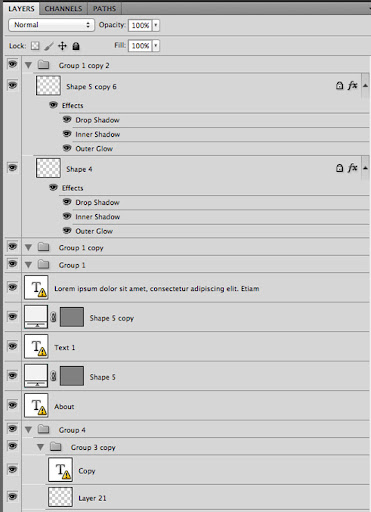The image size is (371, 512).
Task: Click the mask link icon on Shape 5 copy
Action: (x=53, y=317)
